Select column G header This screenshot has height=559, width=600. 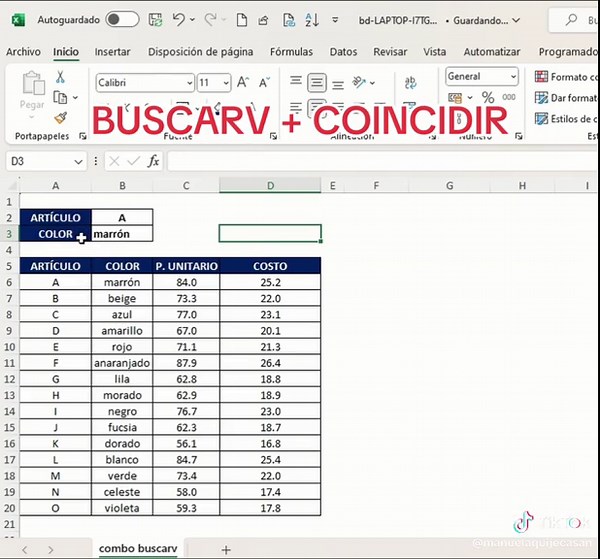coord(449,186)
